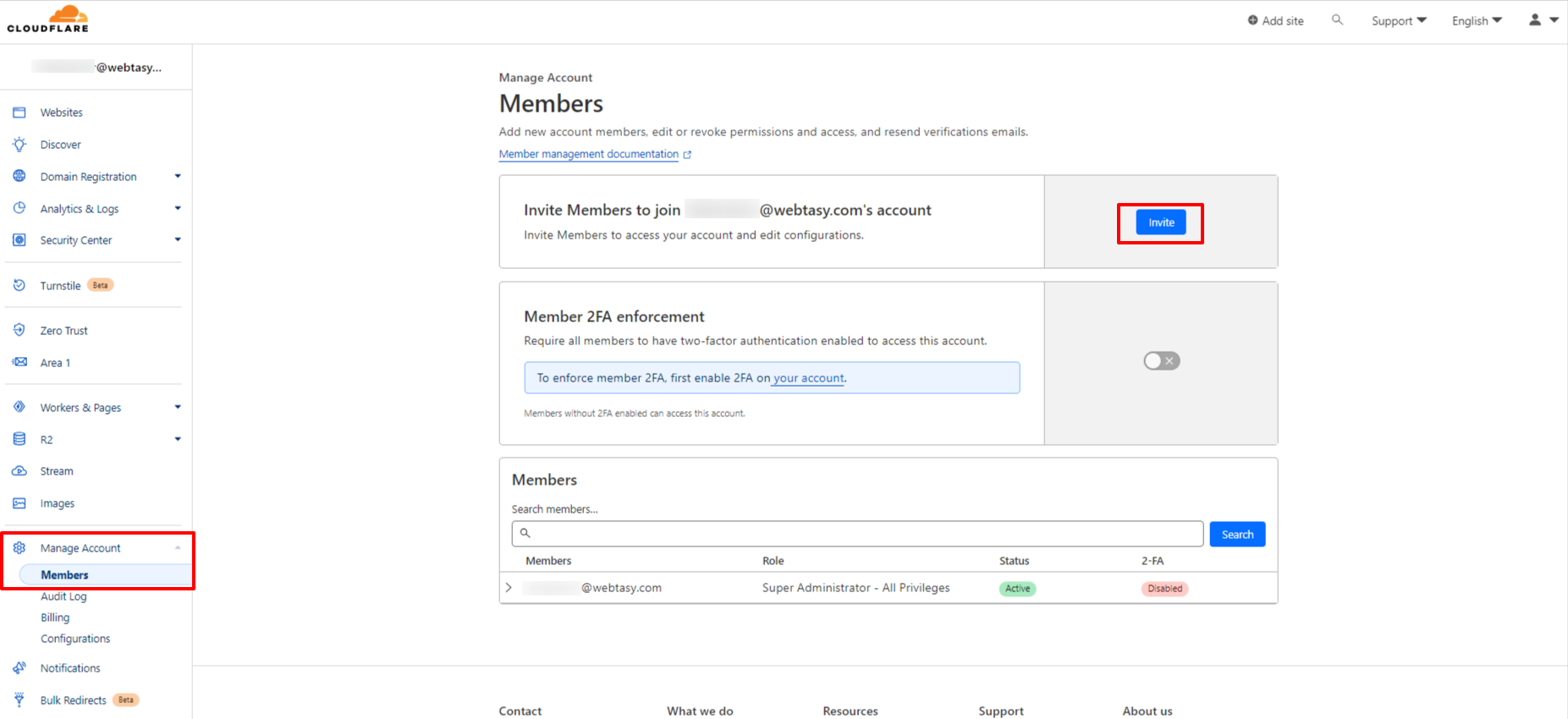Click the Bulk Redirects icon
Image resolution: width=1568 pixels, height=719 pixels.
tap(19, 700)
